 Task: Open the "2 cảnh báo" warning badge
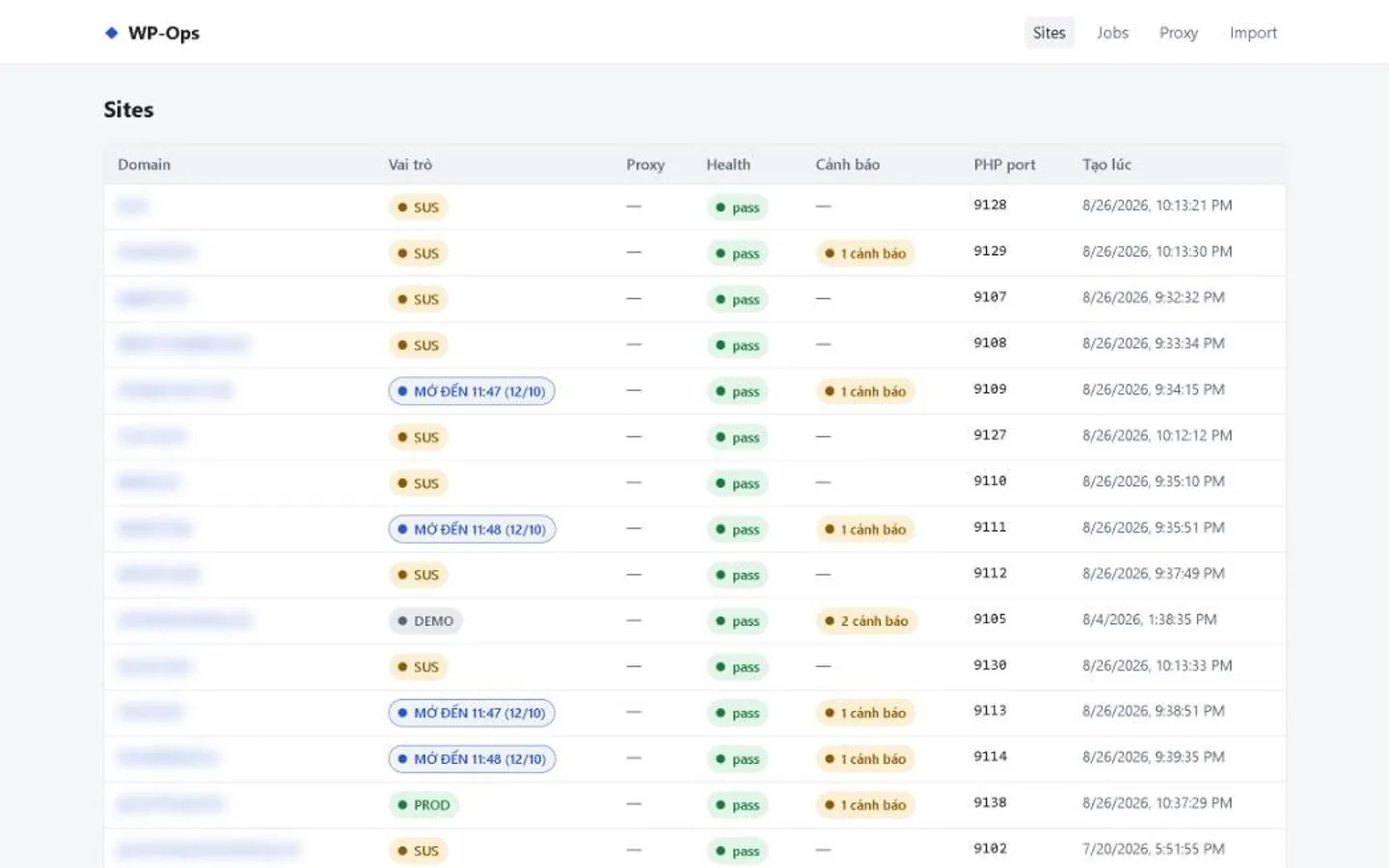(x=865, y=621)
